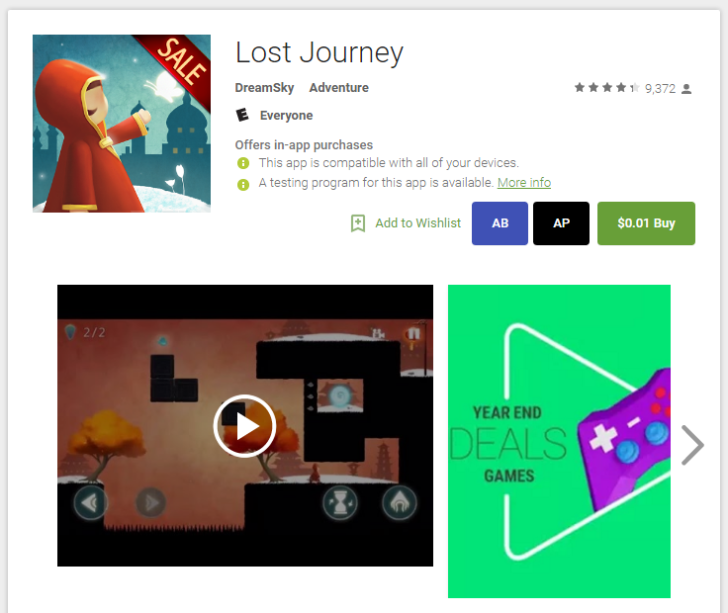Show next screenshots with right chevron
The height and width of the screenshot is (613, 728).
(x=692, y=445)
